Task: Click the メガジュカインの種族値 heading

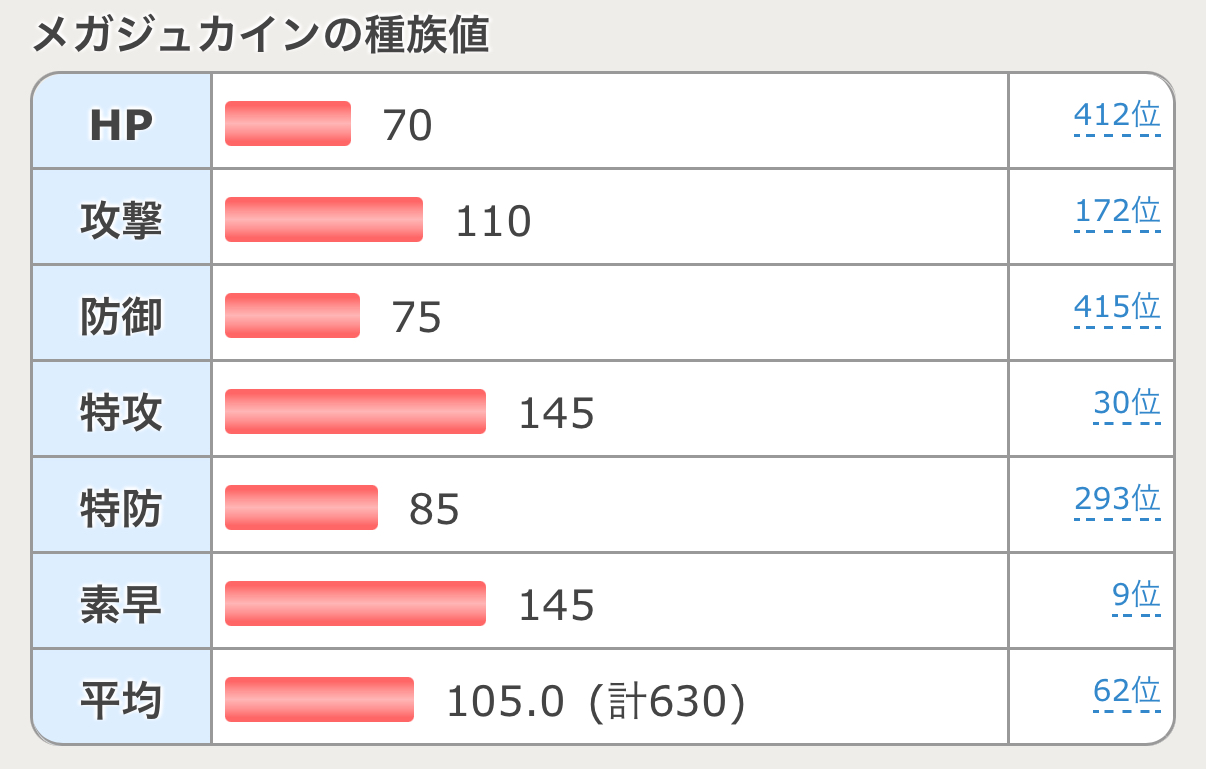Action: [260, 36]
